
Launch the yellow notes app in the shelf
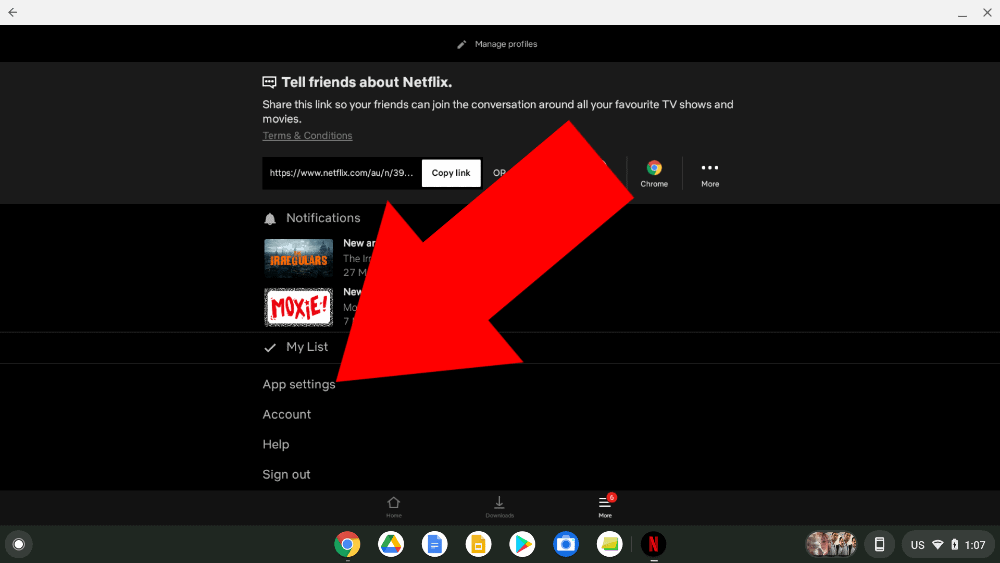pos(609,544)
